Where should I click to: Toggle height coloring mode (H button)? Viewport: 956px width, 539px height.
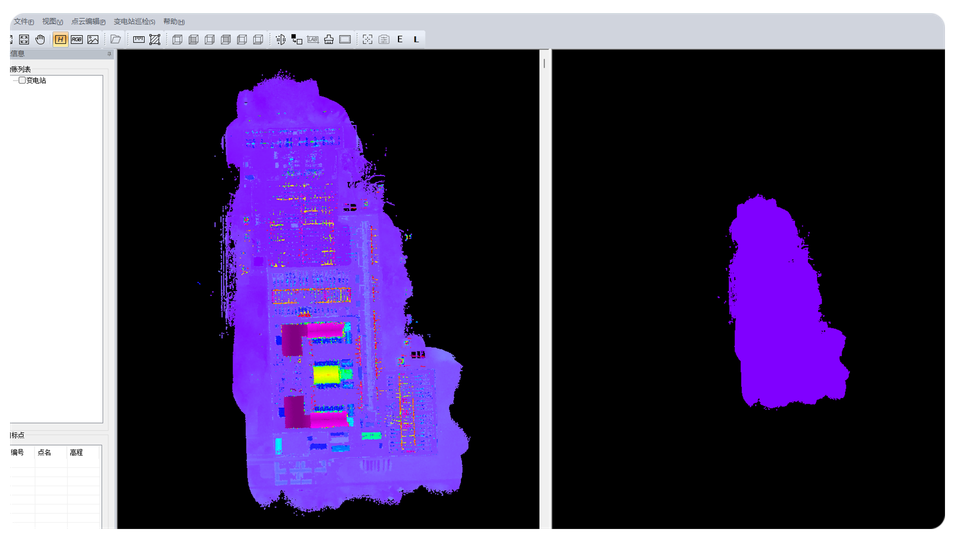[x=61, y=39]
